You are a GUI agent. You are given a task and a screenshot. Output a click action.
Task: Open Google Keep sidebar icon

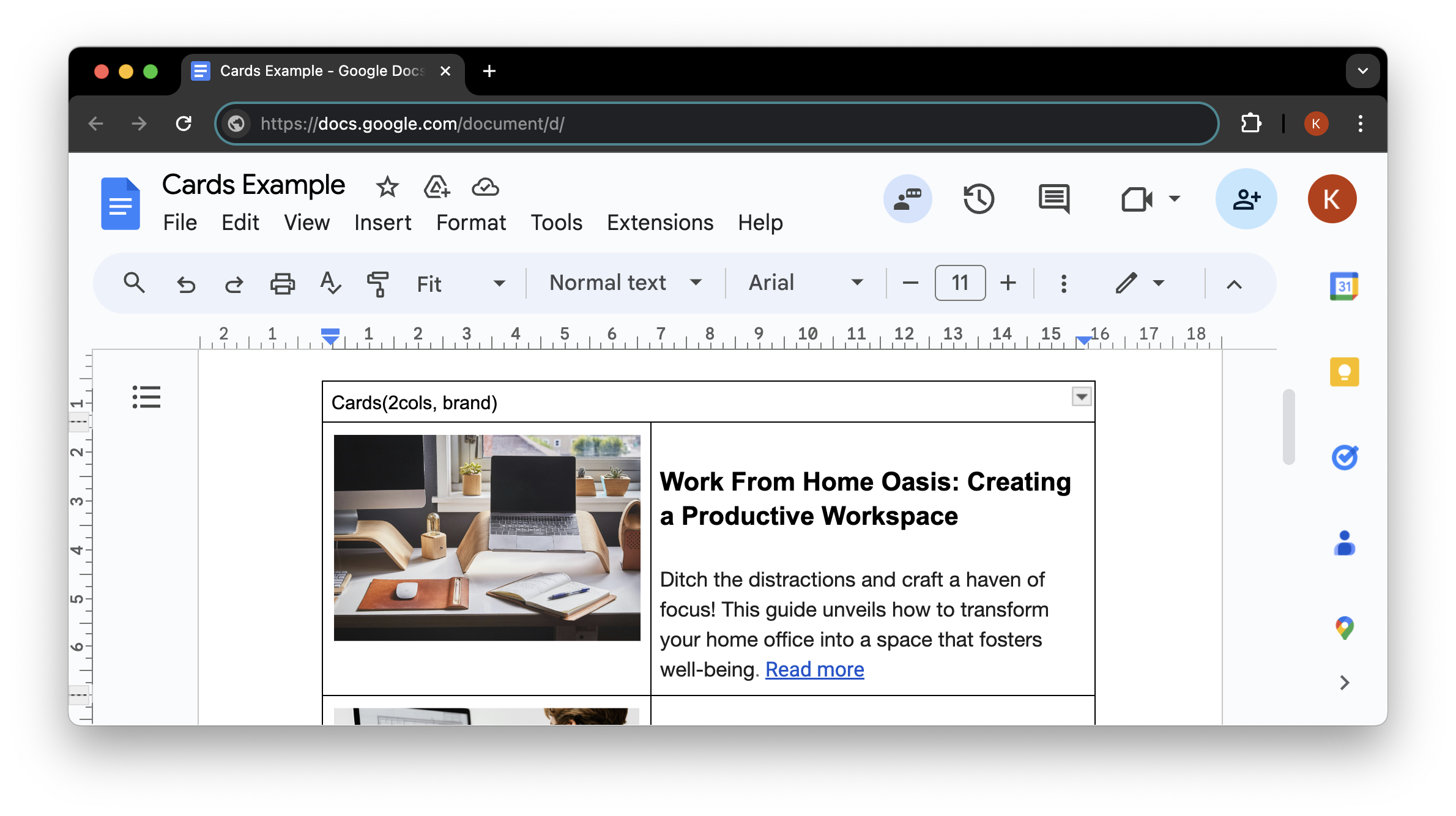click(1344, 372)
